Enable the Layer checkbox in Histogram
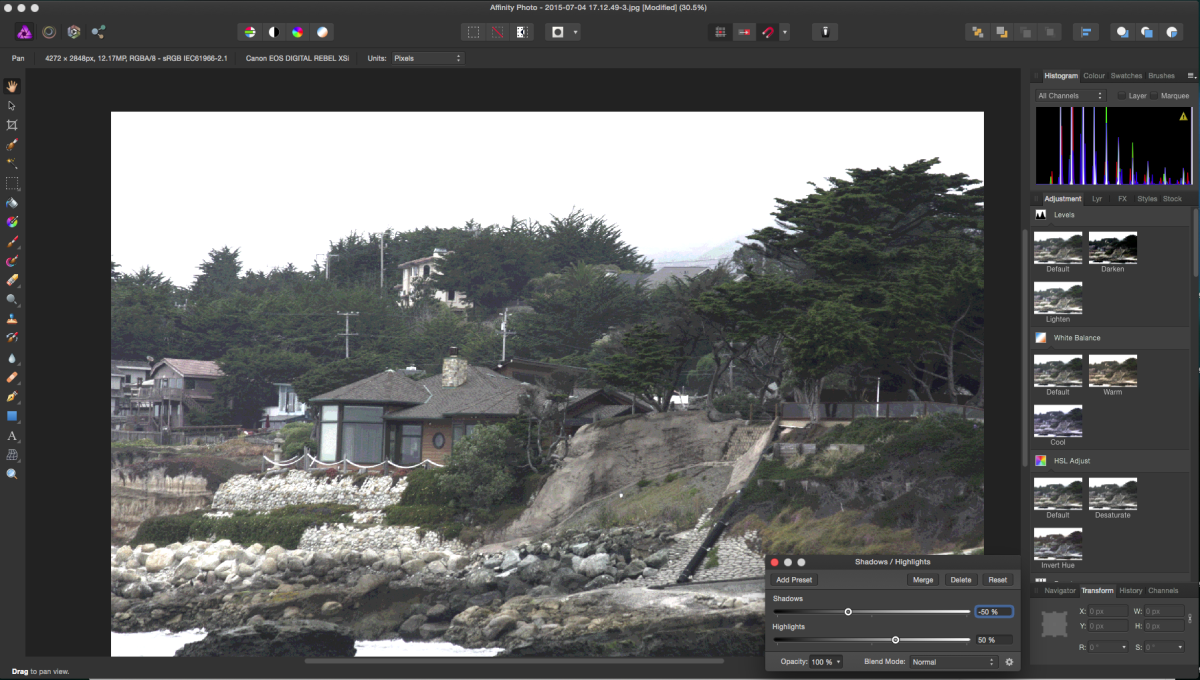This screenshot has height=680, width=1200. pos(1121,96)
